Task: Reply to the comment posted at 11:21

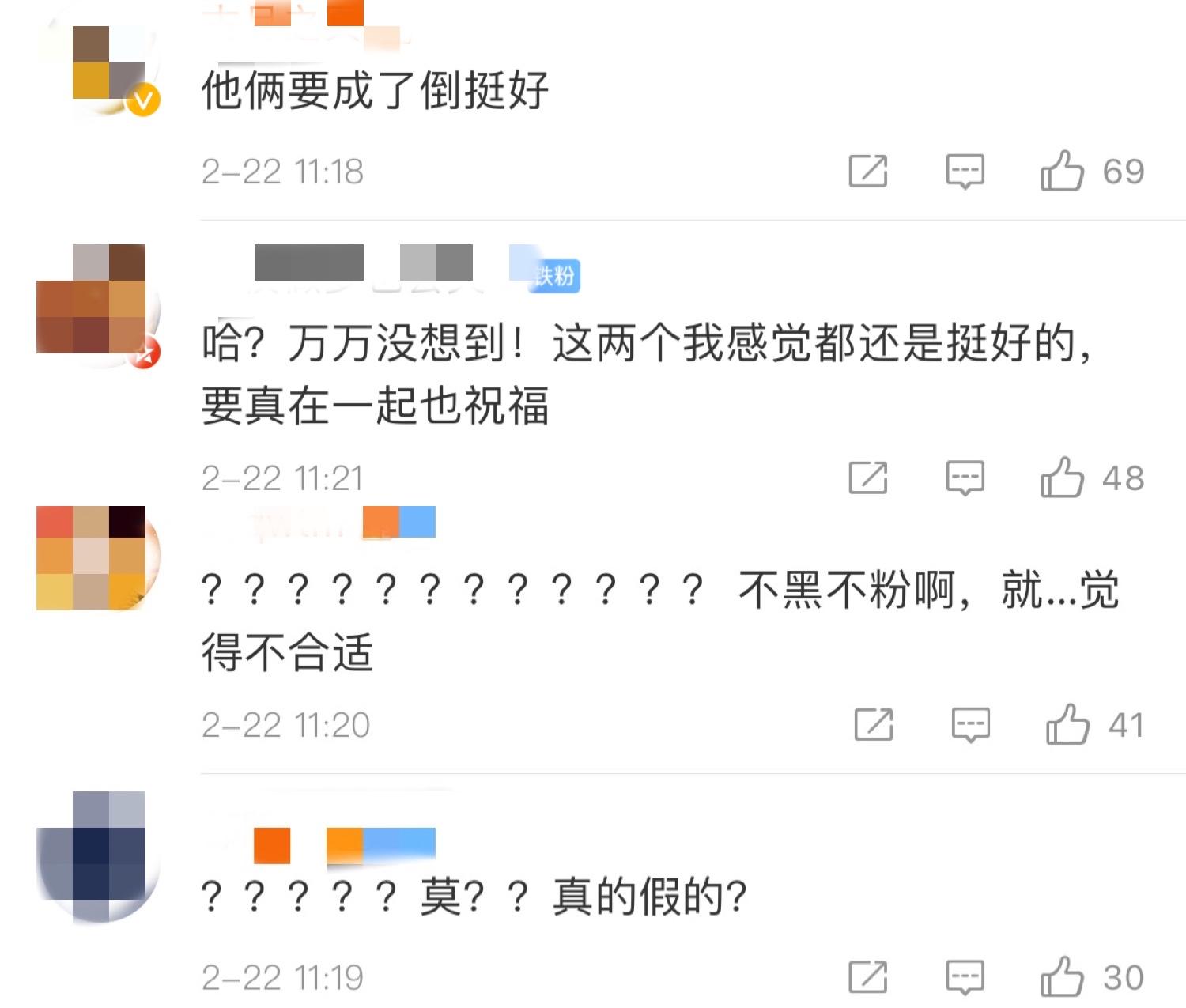Action: (965, 478)
